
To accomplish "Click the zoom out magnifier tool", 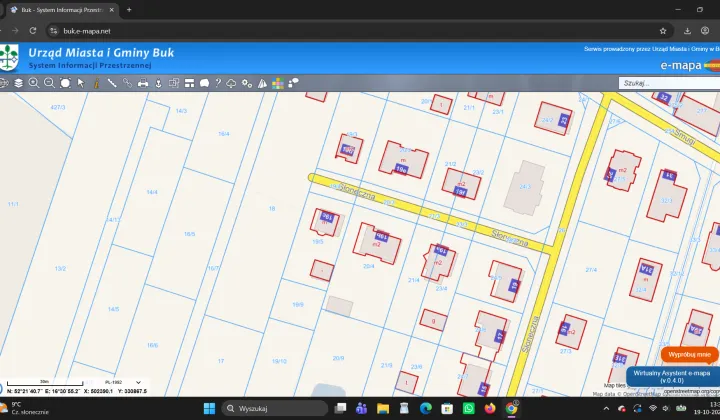I will [x=49, y=83].
